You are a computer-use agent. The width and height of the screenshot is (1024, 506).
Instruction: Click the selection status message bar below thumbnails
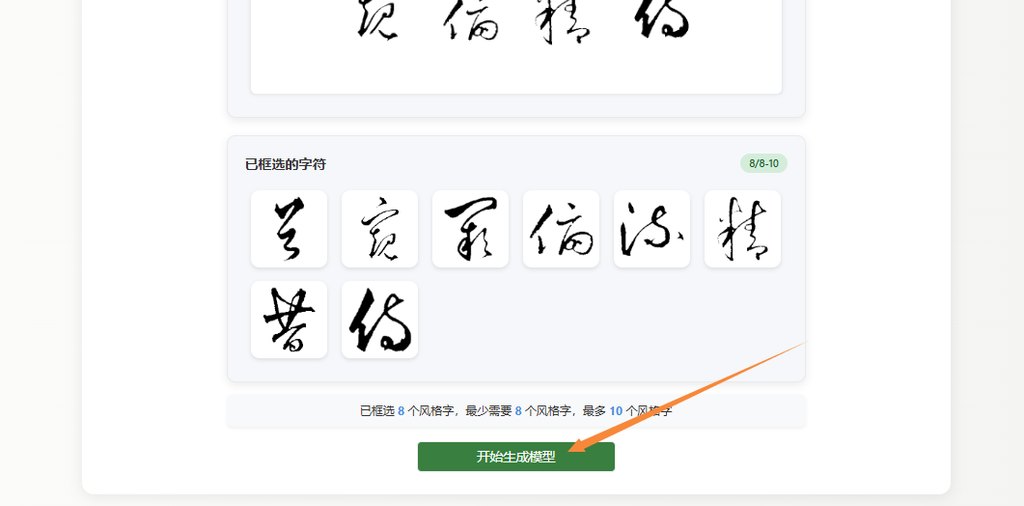[516, 411]
